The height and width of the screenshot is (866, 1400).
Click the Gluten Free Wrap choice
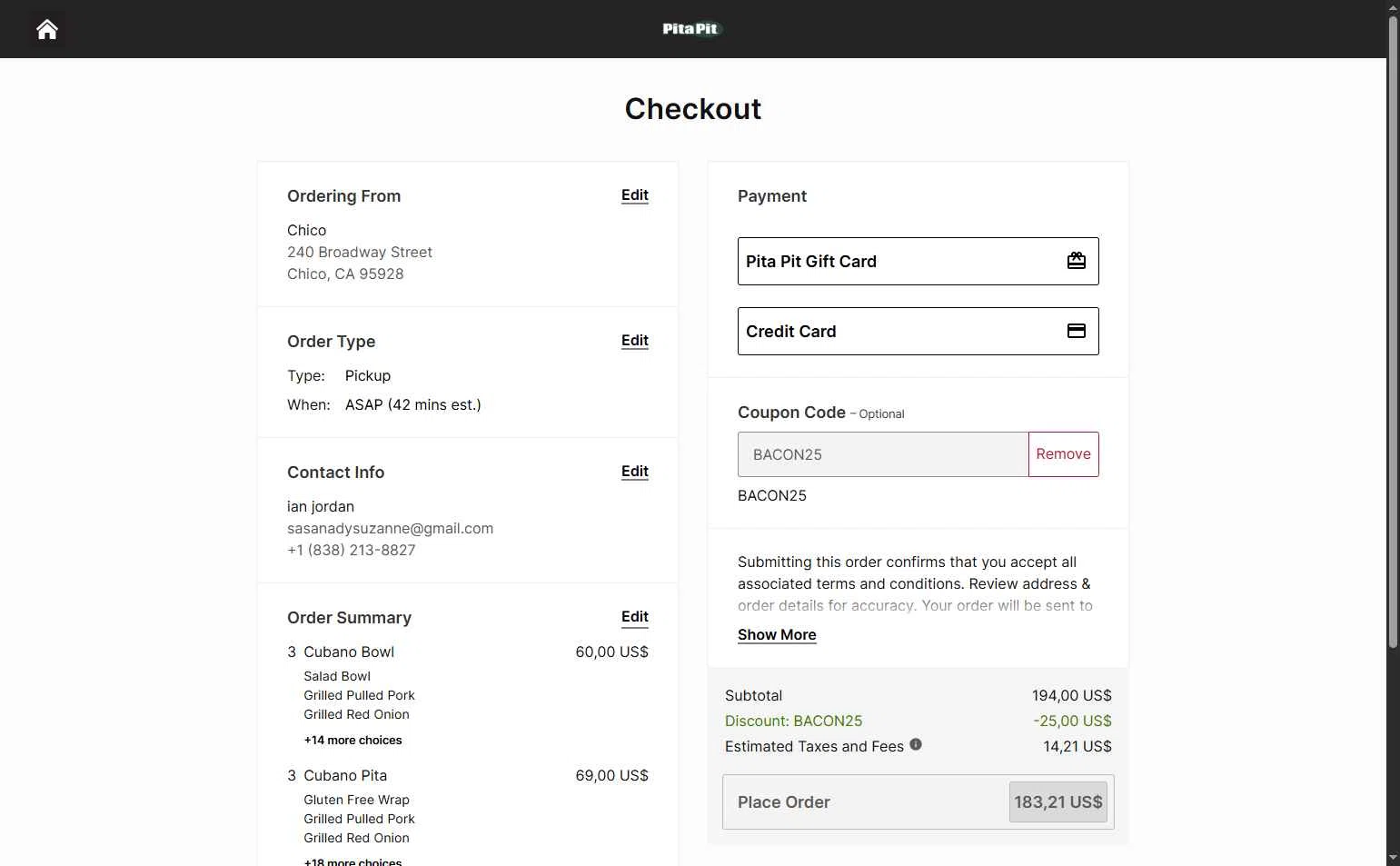tap(356, 800)
